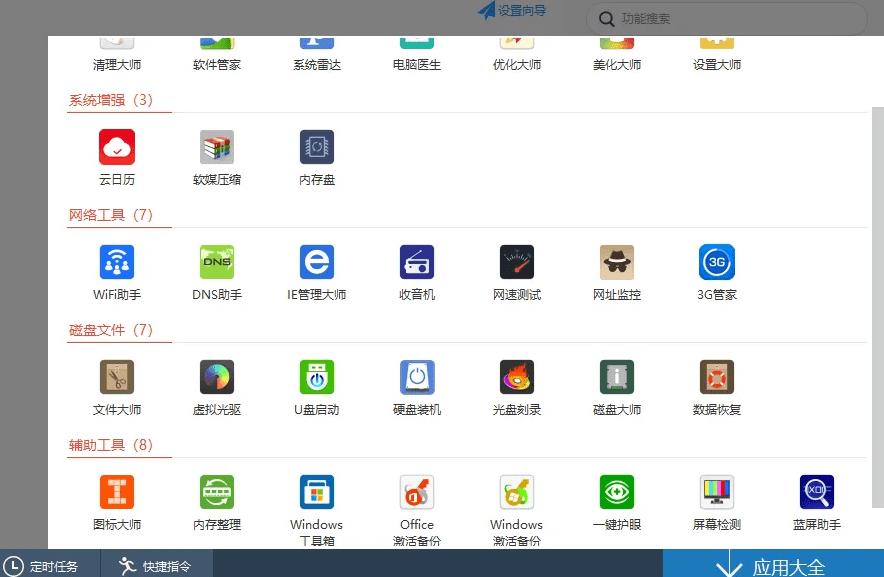
Task: Run 内存整理 memory cleanup
Action: point(216,503)
